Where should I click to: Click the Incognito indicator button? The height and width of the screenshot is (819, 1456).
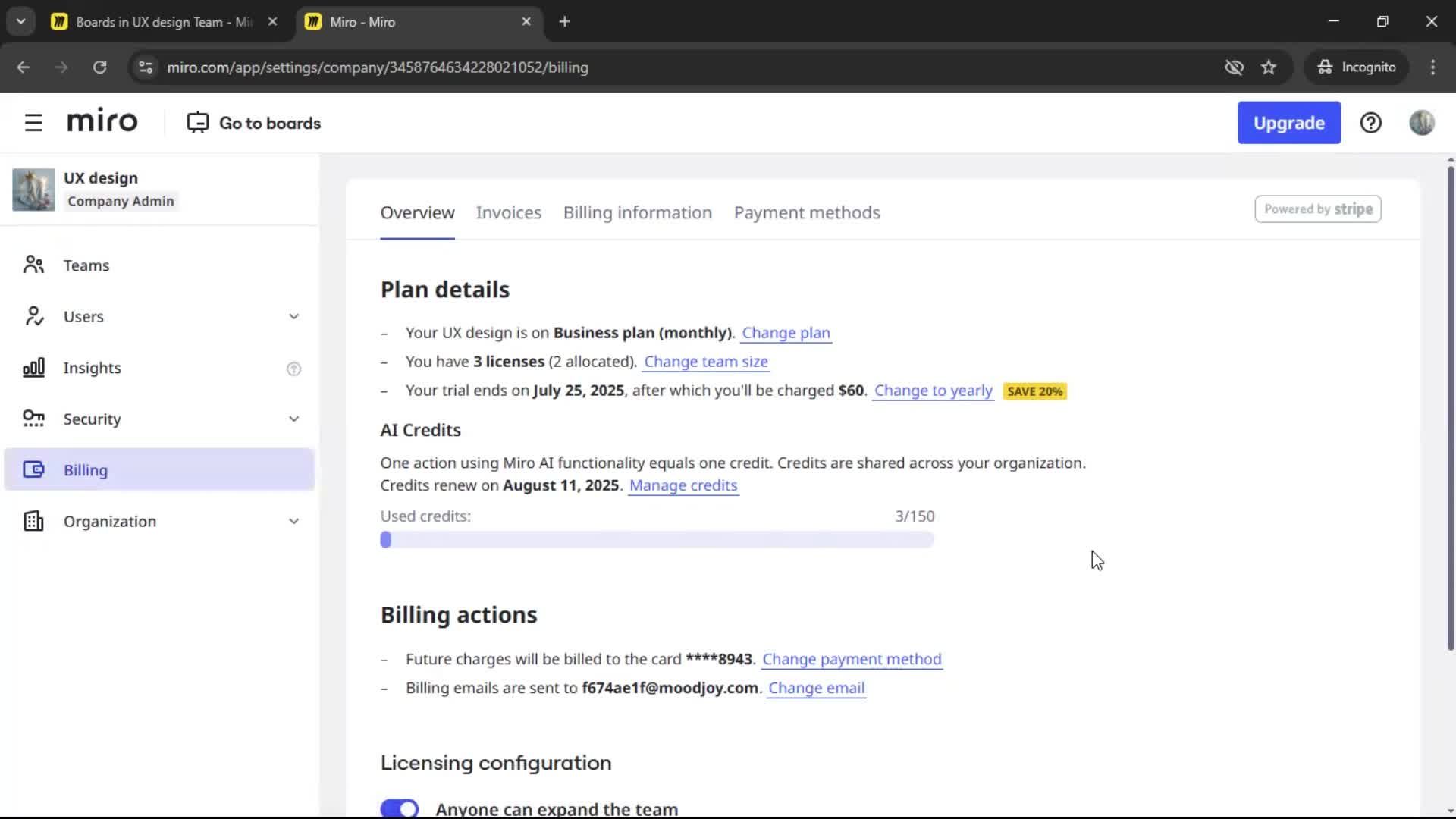coord(1356,67)
